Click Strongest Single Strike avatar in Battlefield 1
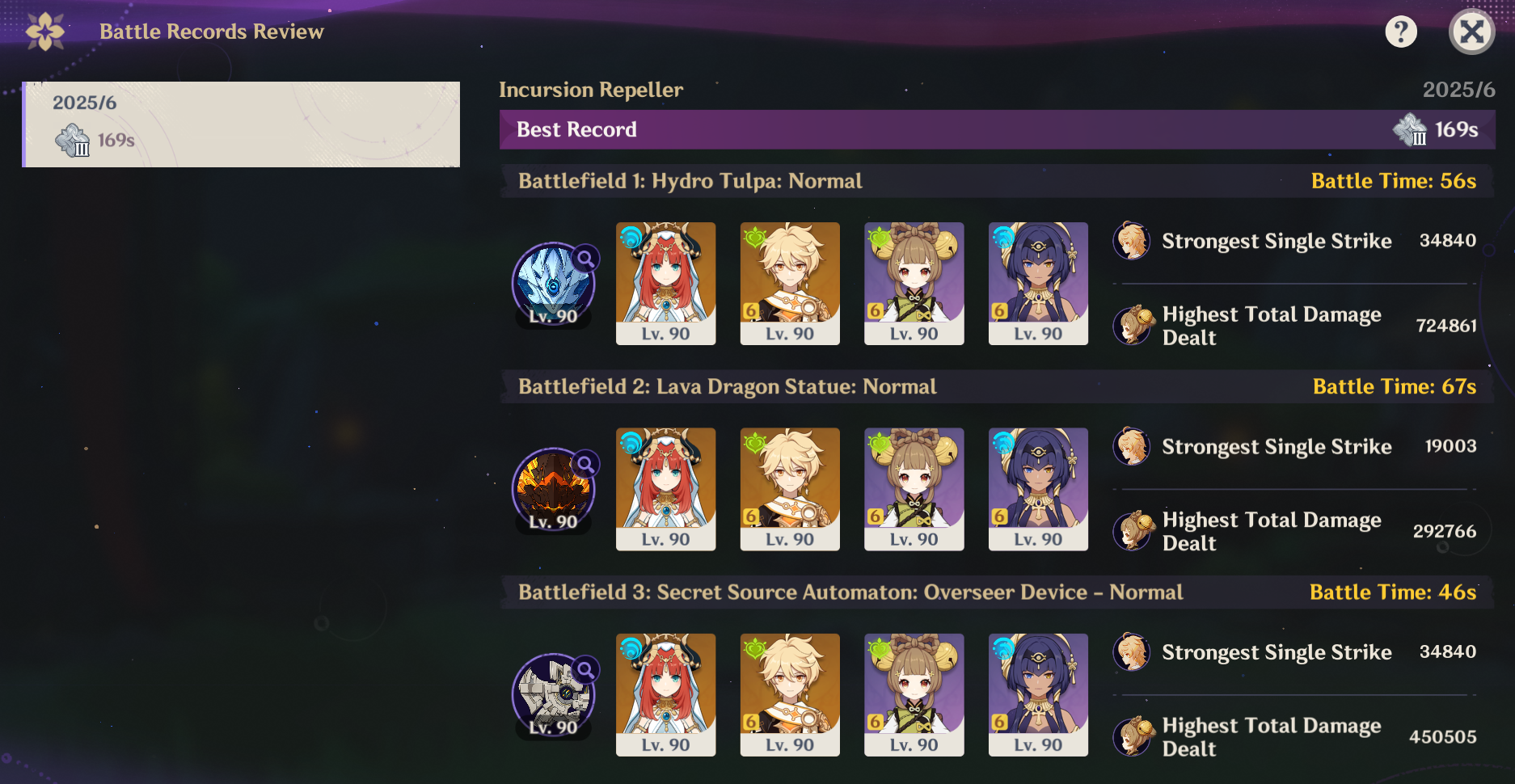This screenshot has height=784, width=1515. pos(1132,241)
